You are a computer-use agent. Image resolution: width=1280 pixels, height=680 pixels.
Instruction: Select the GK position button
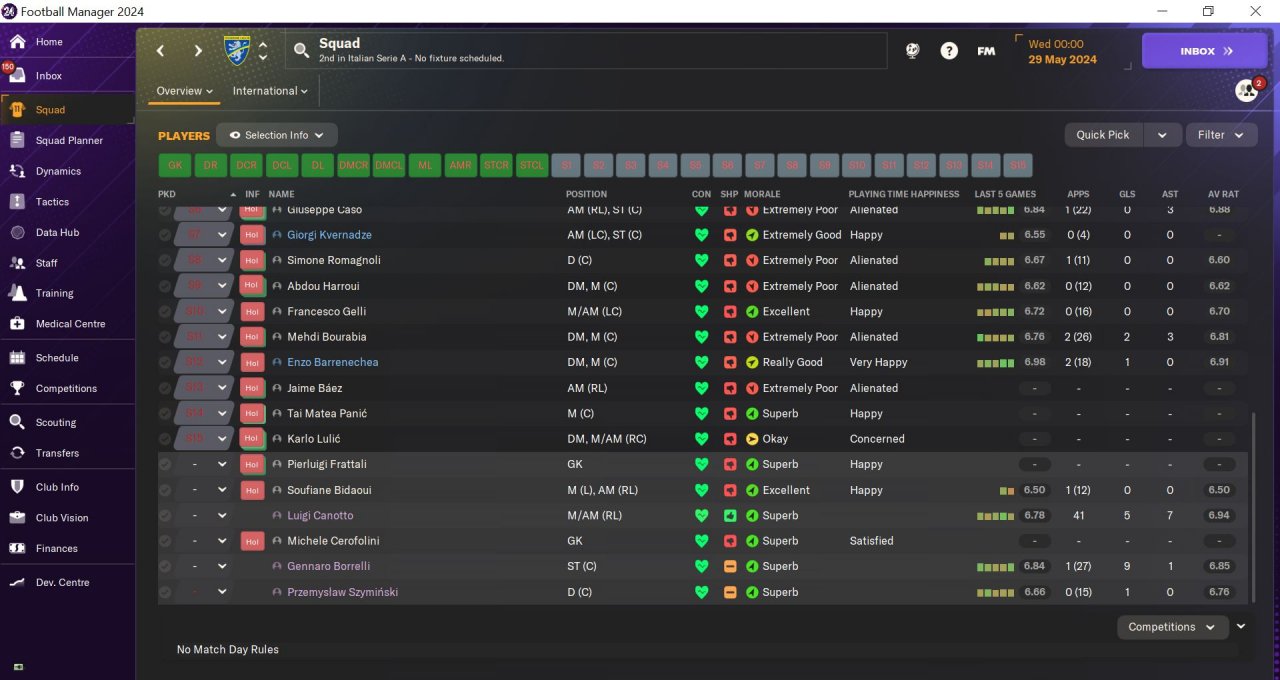tap(175, 166)
